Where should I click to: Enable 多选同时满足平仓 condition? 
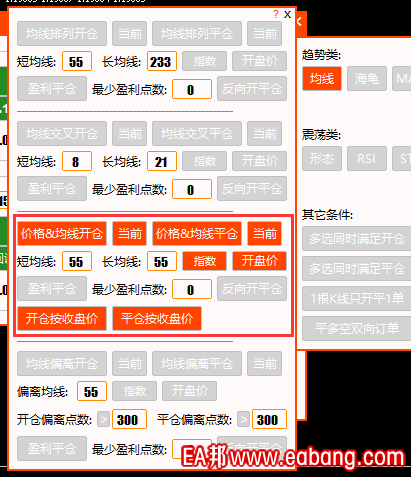tap(357, 268)
